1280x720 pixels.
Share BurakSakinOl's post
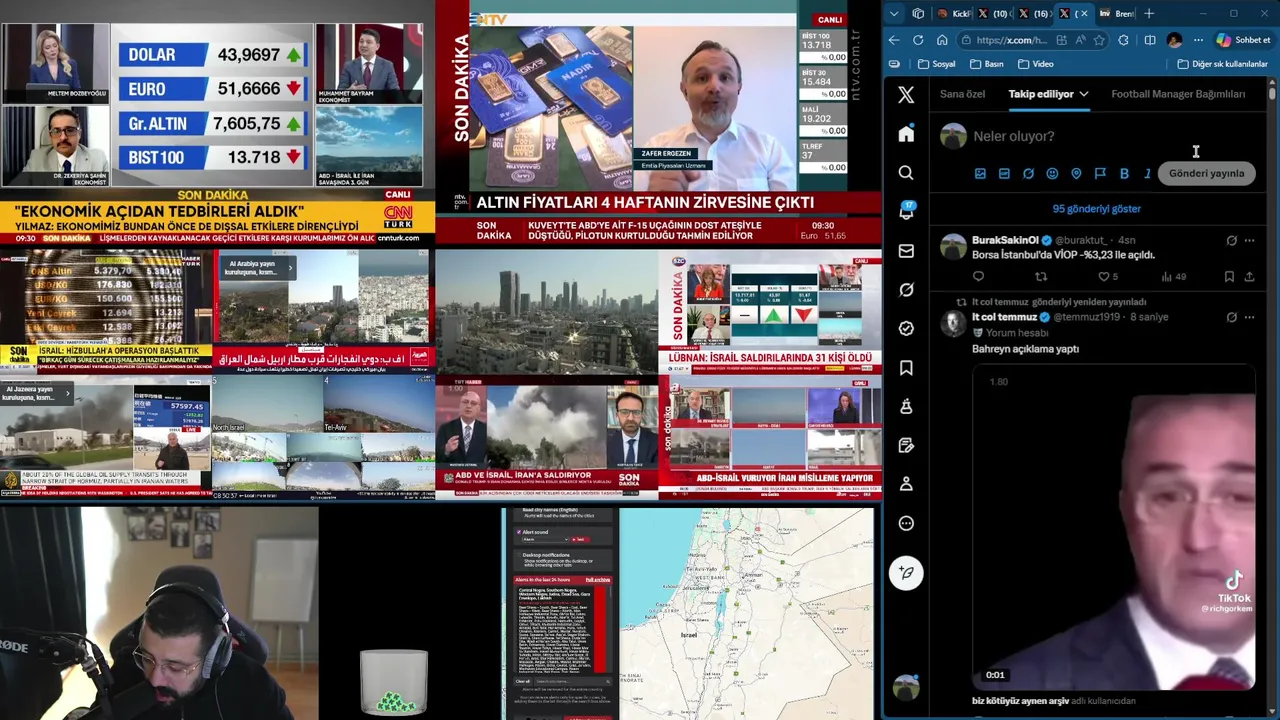pyautogui.click(x=1249, y=277)
